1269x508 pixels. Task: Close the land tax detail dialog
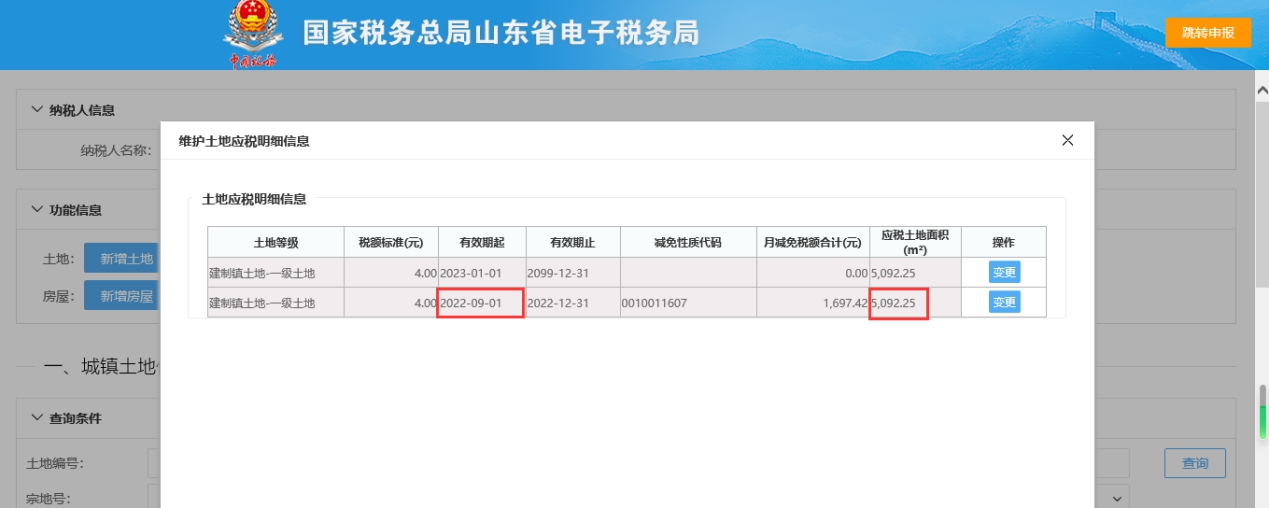pos(1067,141)
